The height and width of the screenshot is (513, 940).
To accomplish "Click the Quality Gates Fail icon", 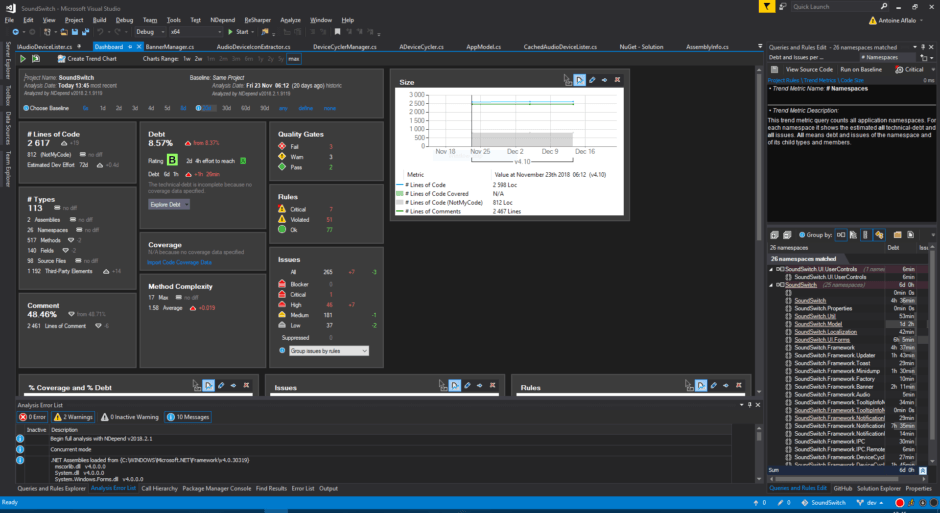I will [x=282, y=146].
